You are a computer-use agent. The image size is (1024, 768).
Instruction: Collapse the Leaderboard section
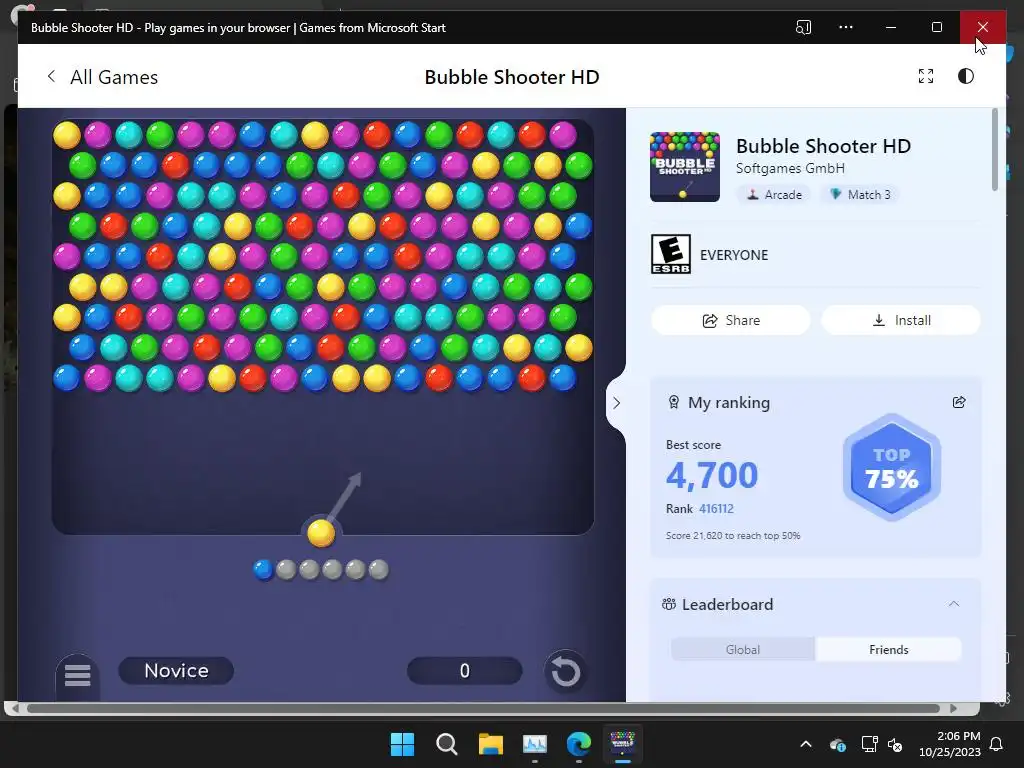(953, 604)
